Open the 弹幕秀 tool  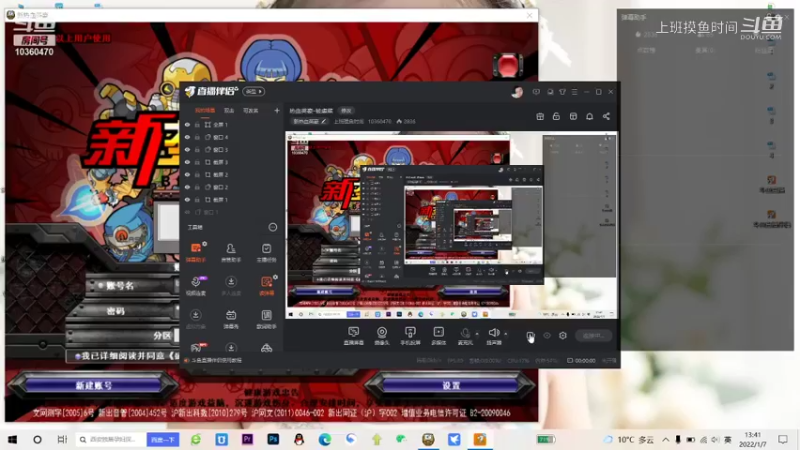(231, 319)
